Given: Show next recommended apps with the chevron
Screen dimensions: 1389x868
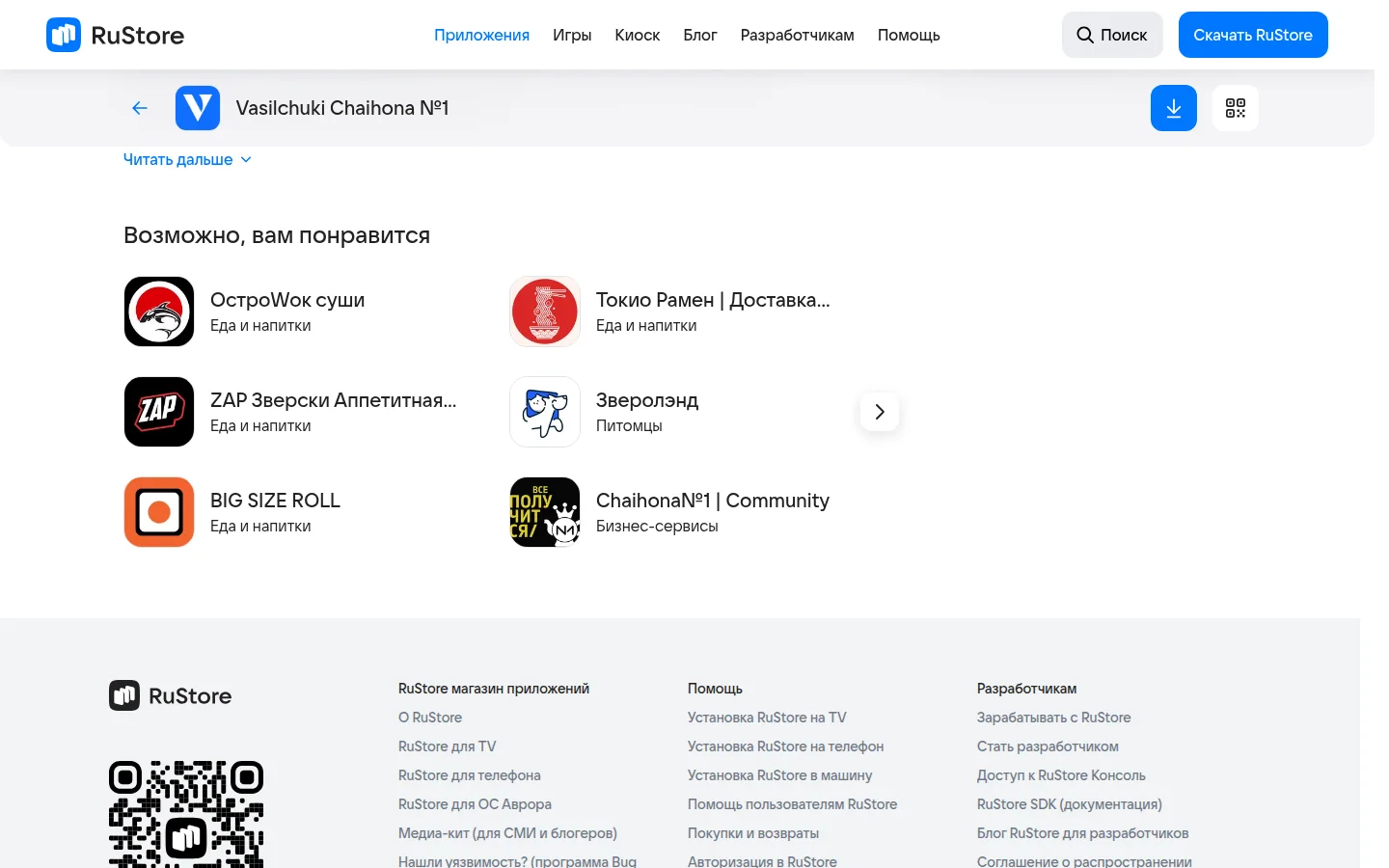Looking at the screenshot, I should point(880,412).
